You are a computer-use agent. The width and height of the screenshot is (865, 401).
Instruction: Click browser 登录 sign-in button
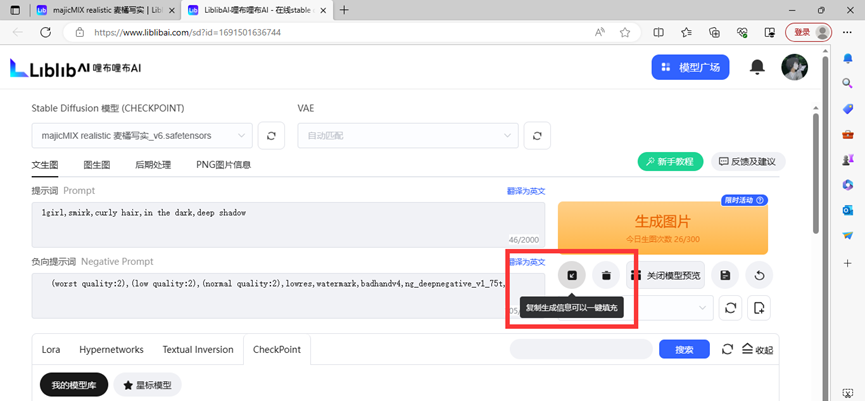coord(808,33)
